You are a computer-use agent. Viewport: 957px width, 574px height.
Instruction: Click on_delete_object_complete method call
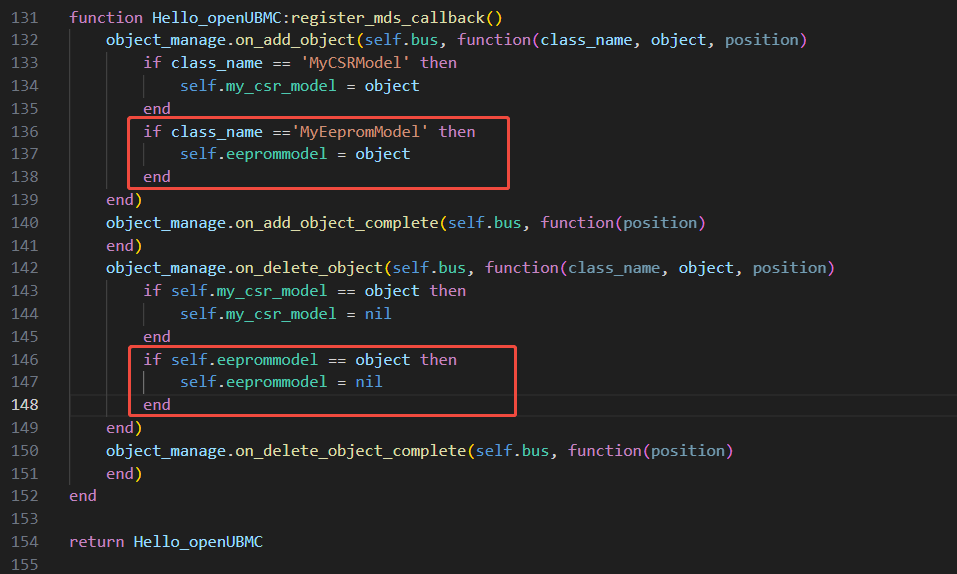[350, 451]
